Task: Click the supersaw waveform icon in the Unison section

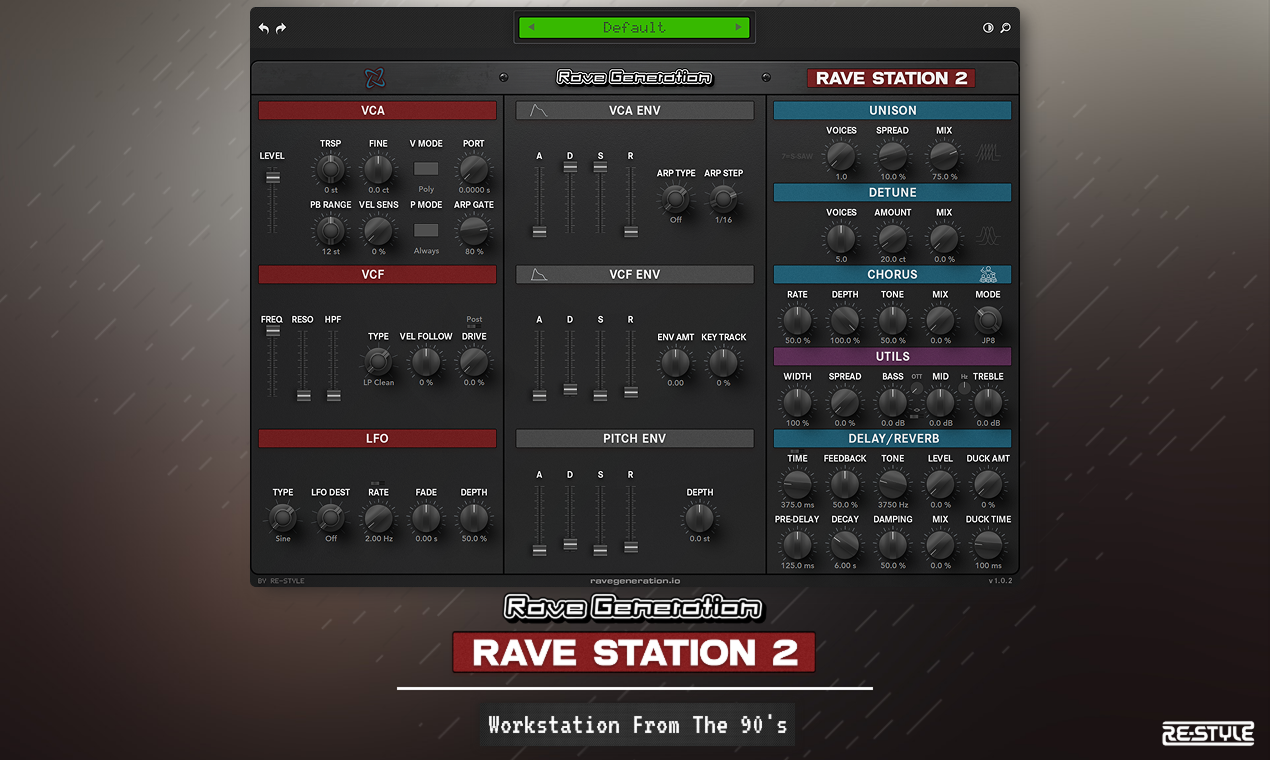Action: pyautogui.click(x=986, y=152)
